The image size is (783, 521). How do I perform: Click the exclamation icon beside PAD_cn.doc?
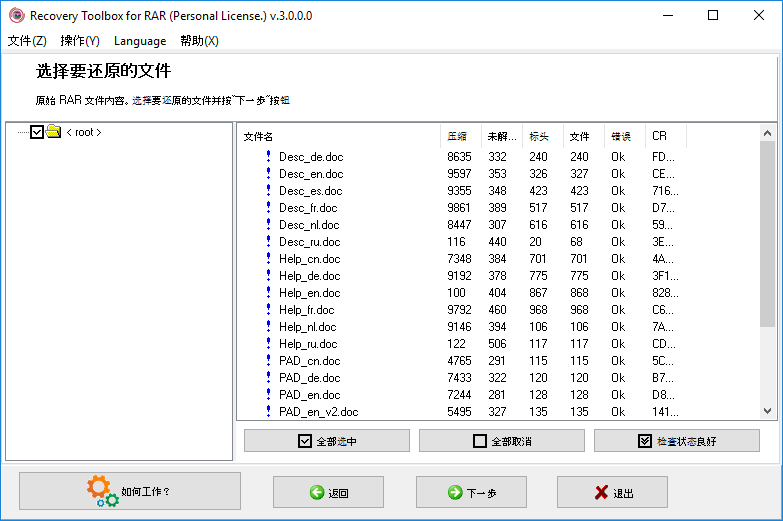point(268,360)
